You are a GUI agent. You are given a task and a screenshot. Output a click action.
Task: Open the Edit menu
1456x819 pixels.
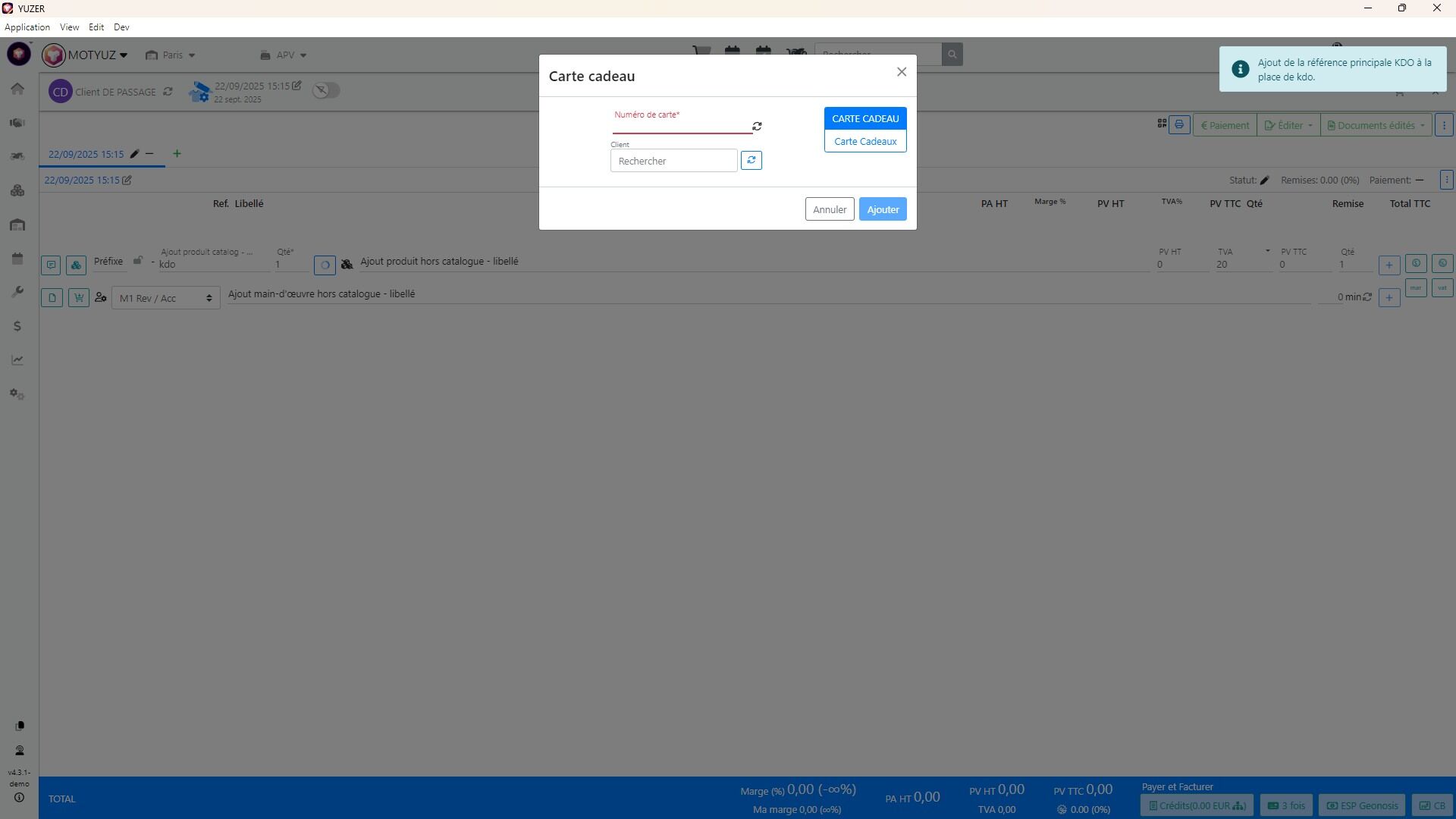(96, 27)
